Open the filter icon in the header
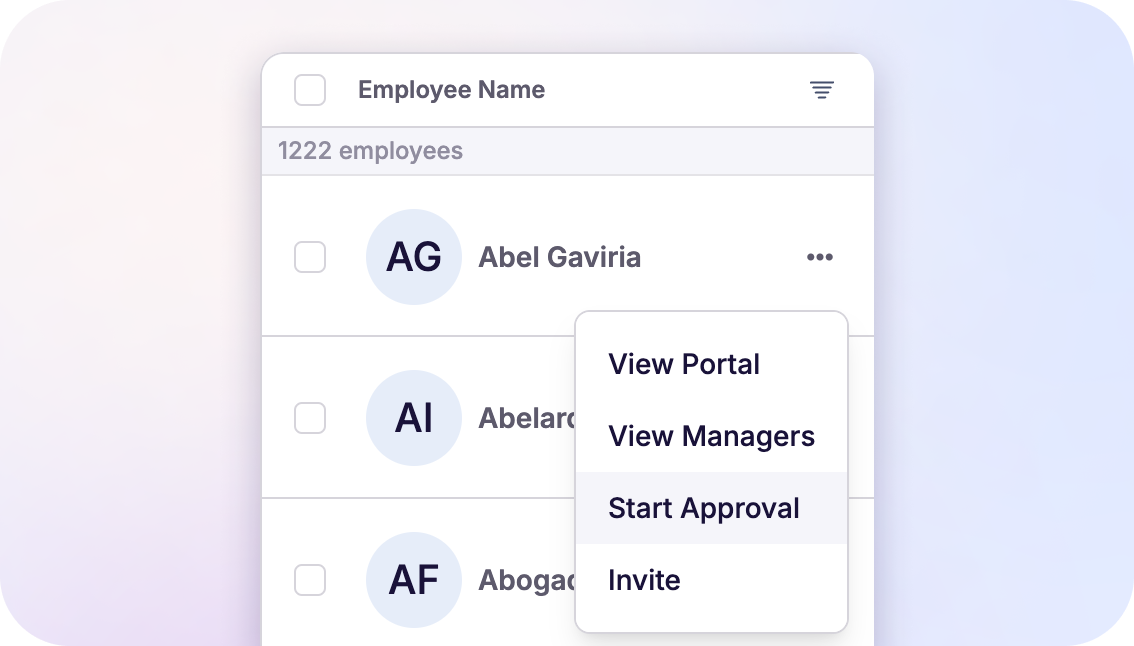Viewport: 1134px width, 646px height. (x=821, y=90)
